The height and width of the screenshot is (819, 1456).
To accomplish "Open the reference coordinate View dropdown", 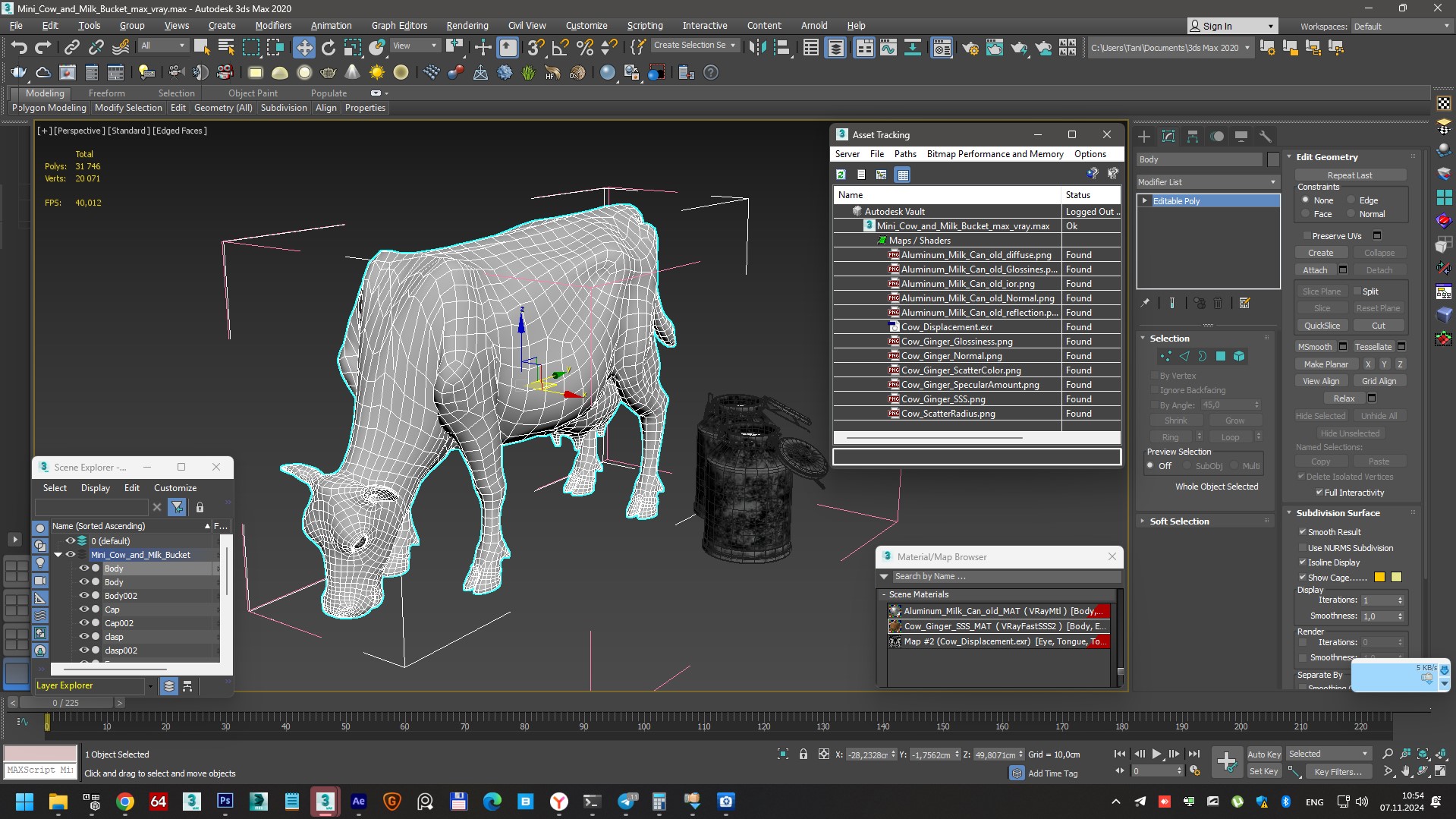I will tap(414, 46).
